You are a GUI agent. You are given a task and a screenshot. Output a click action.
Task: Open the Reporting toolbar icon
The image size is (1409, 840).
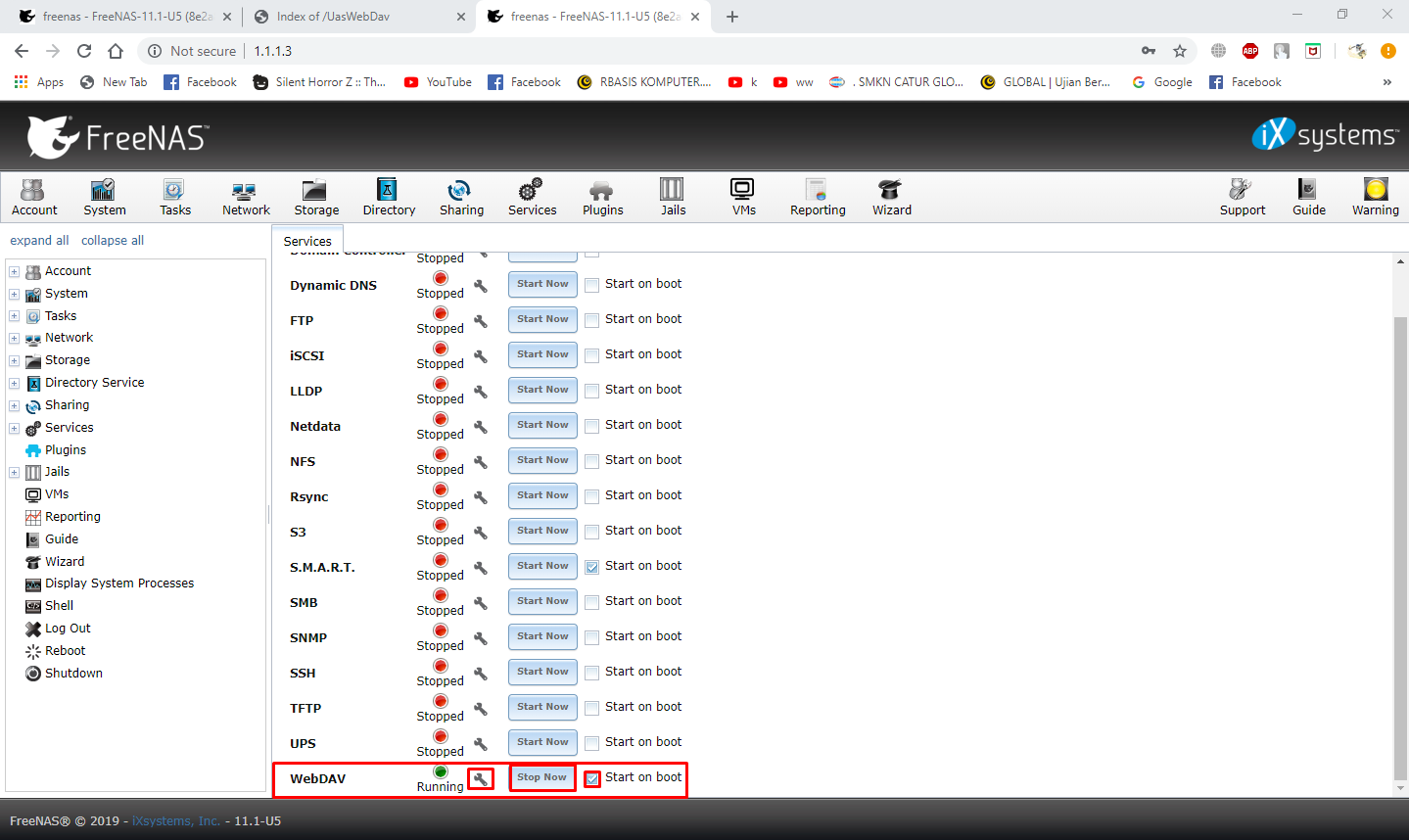(818, 197)
